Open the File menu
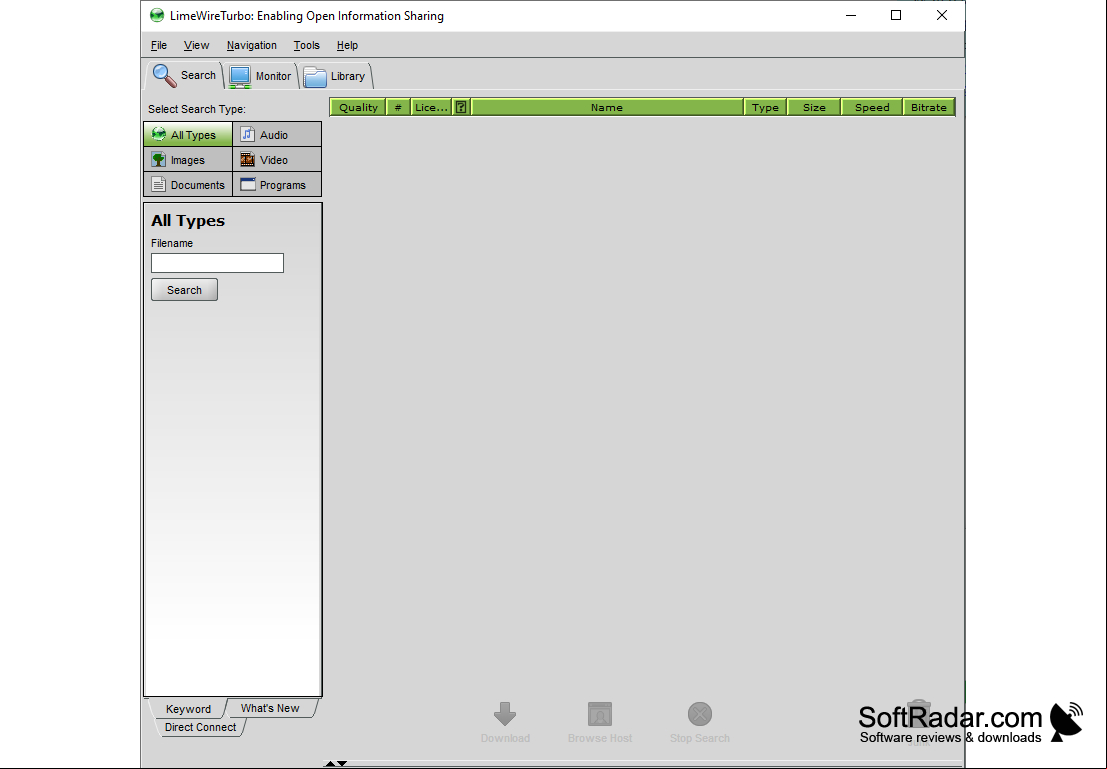The image size is (1107, 769). 159,45
